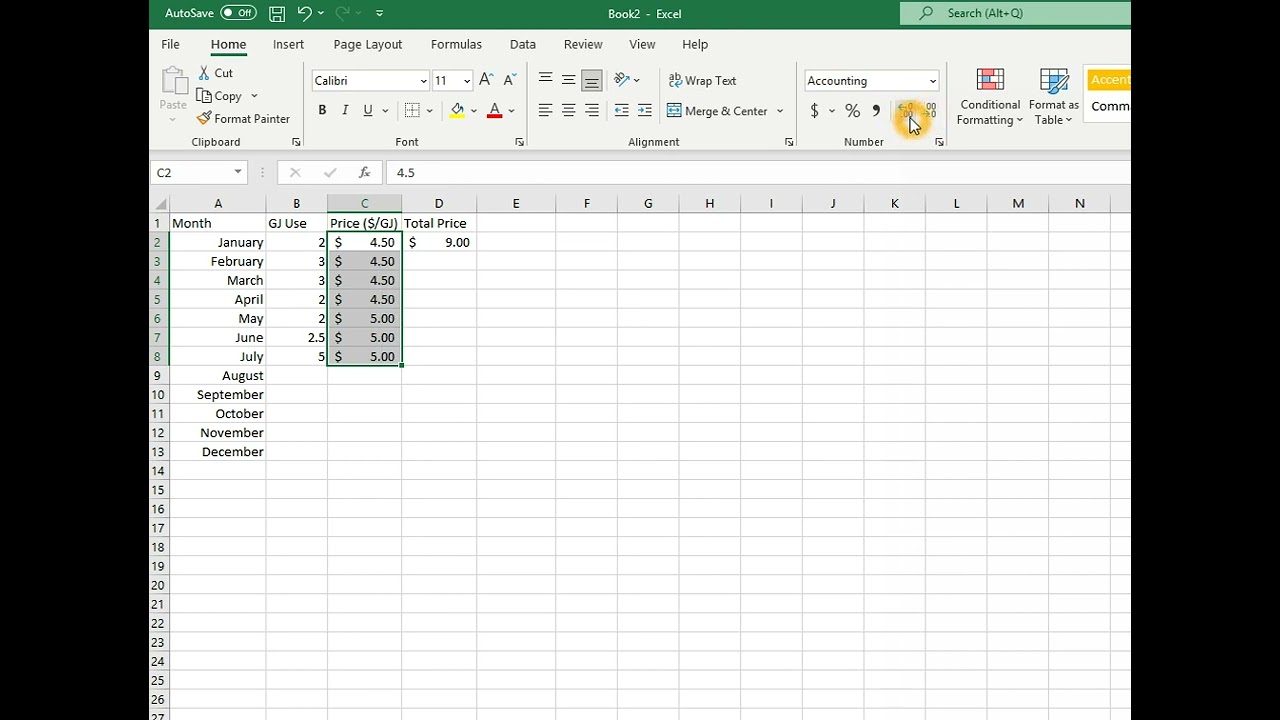Click the formula bar showing 4.5

(x=758, y=173)
